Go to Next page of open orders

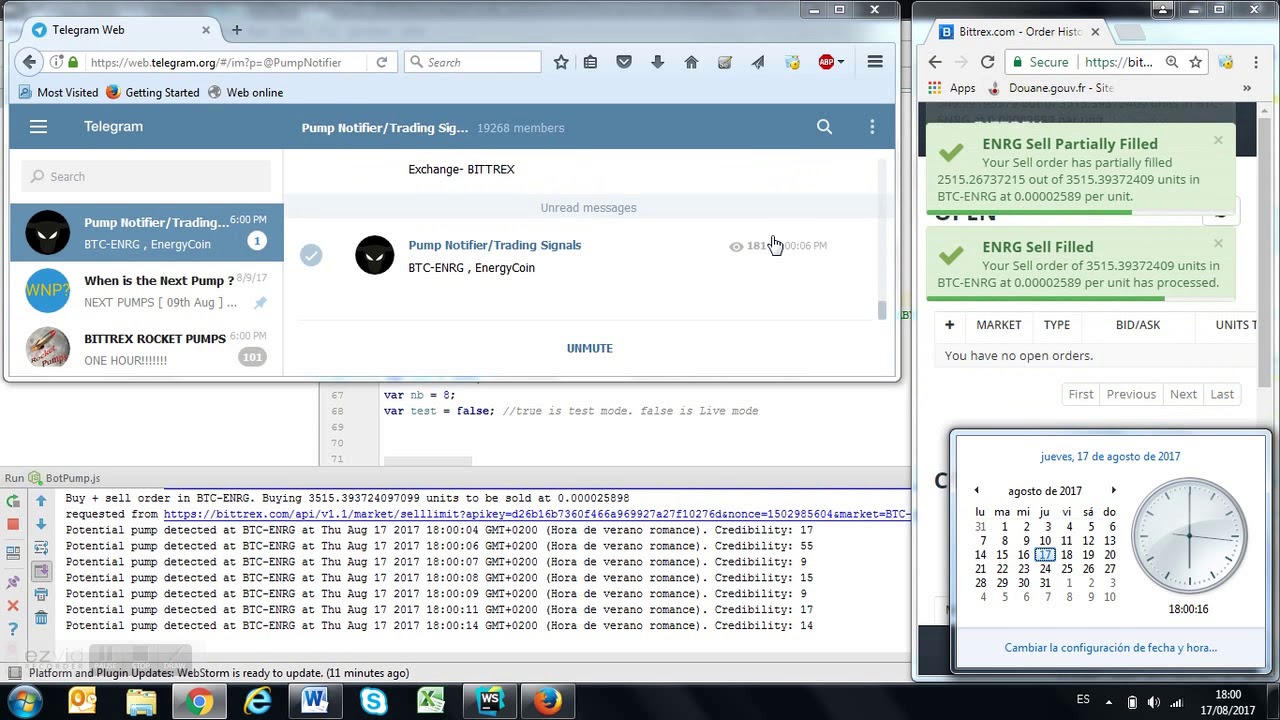coord(1183,394)
